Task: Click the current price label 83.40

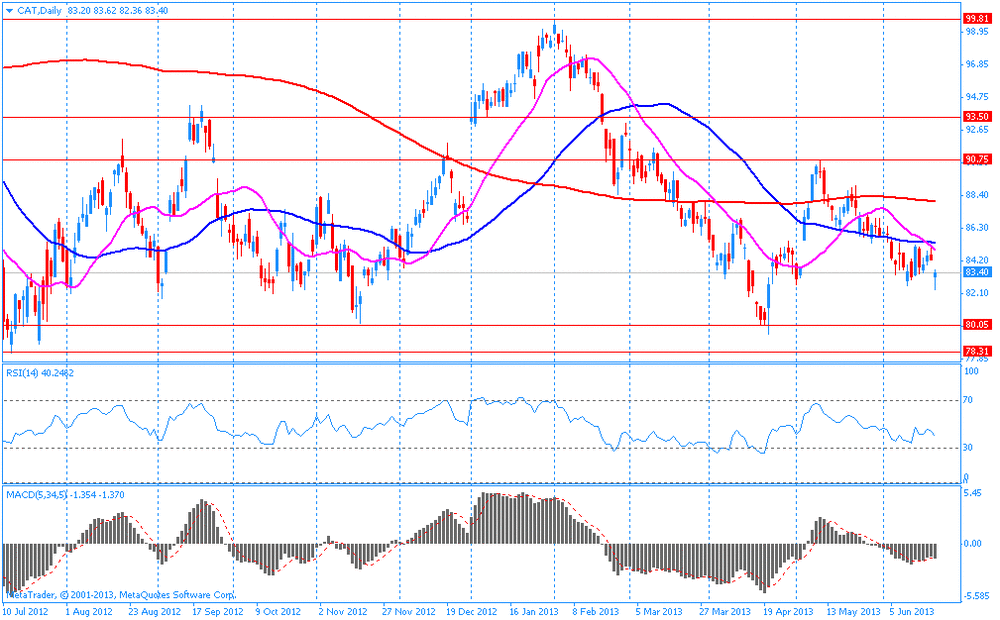Action: click(x=977, y=272)
